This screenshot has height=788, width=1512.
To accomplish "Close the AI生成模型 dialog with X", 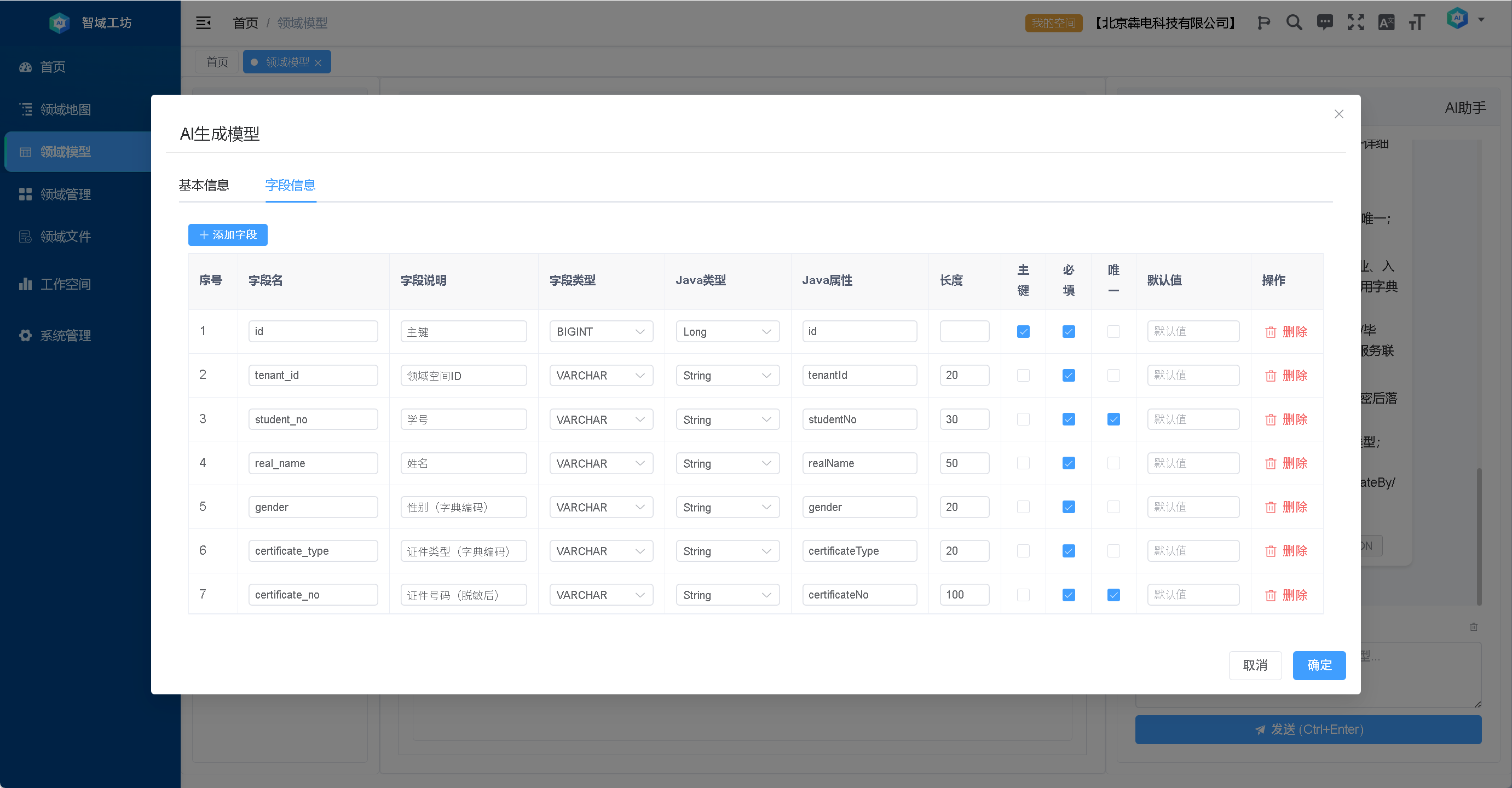I will 1338,114.
